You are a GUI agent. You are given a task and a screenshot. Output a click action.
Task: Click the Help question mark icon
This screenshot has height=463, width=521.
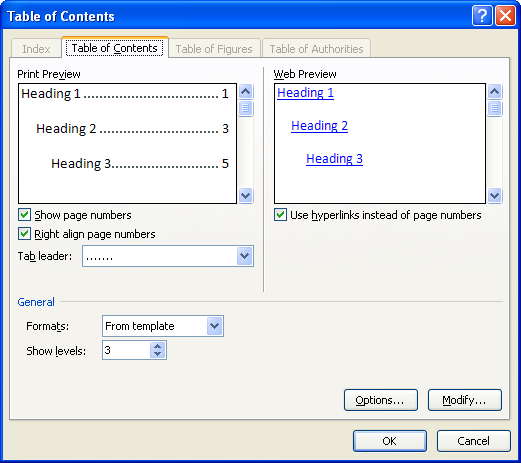[482, 15]
